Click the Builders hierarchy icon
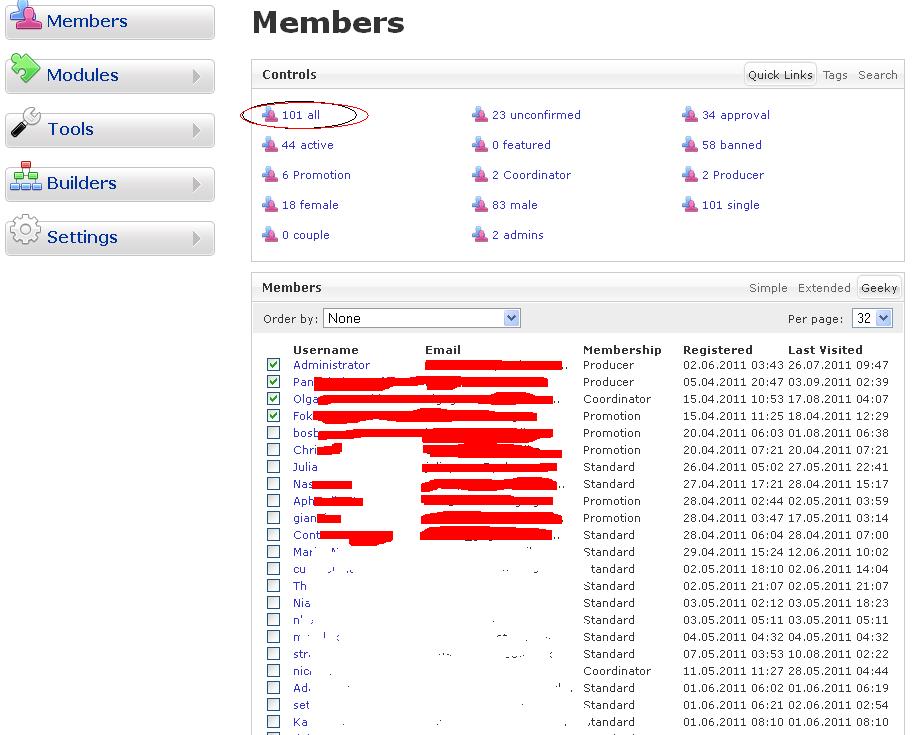Image resolution: width=916 pixels, height=735 pixels. pyautogui.click(x=25, y=180)
